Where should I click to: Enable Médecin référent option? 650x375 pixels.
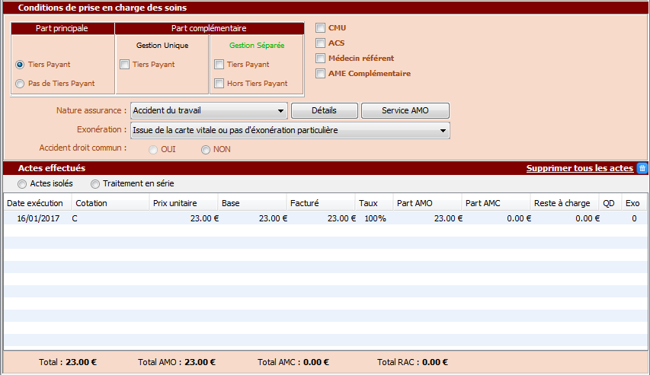tap(320, 58)
